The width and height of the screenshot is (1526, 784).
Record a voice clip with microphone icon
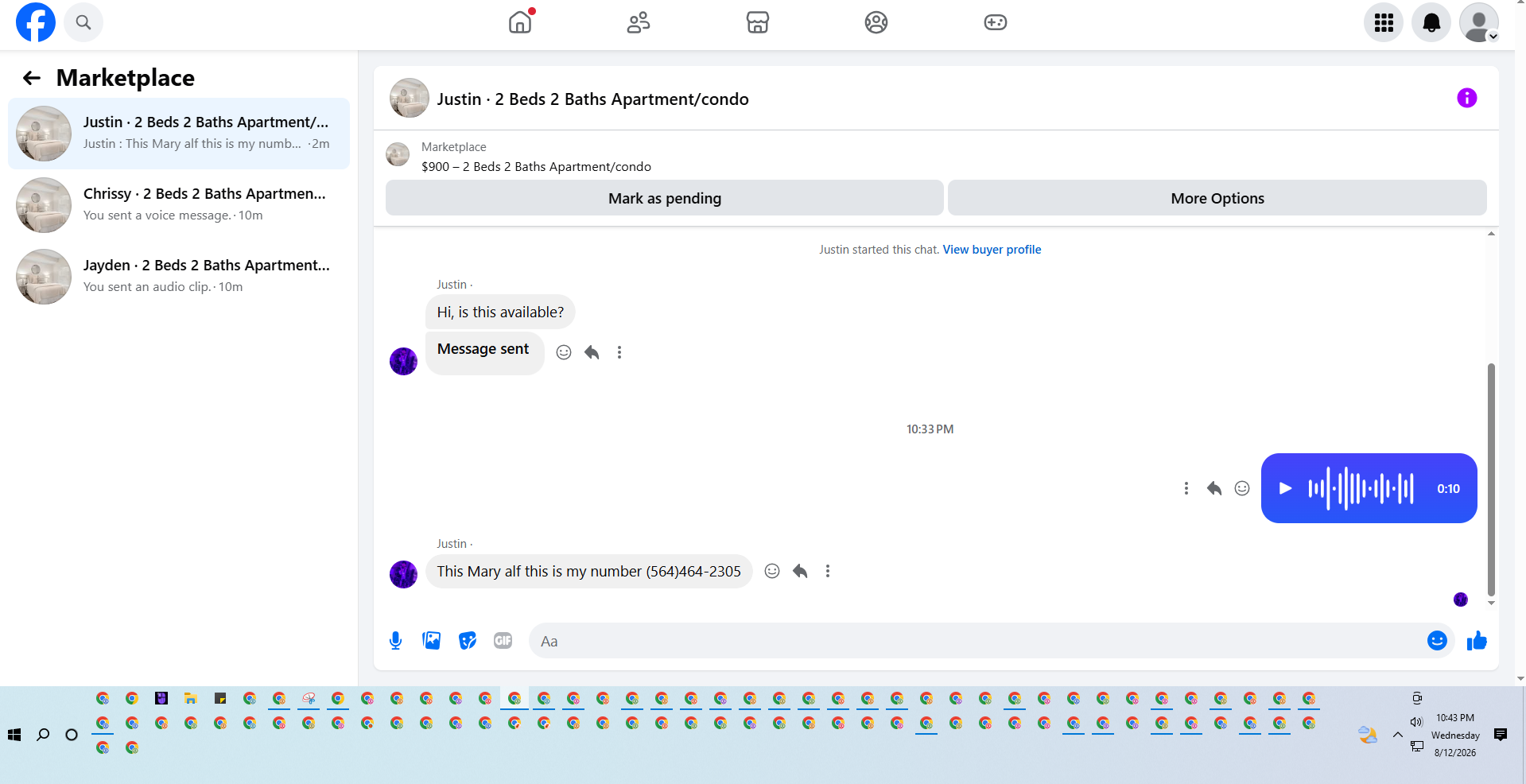point(396,641)
